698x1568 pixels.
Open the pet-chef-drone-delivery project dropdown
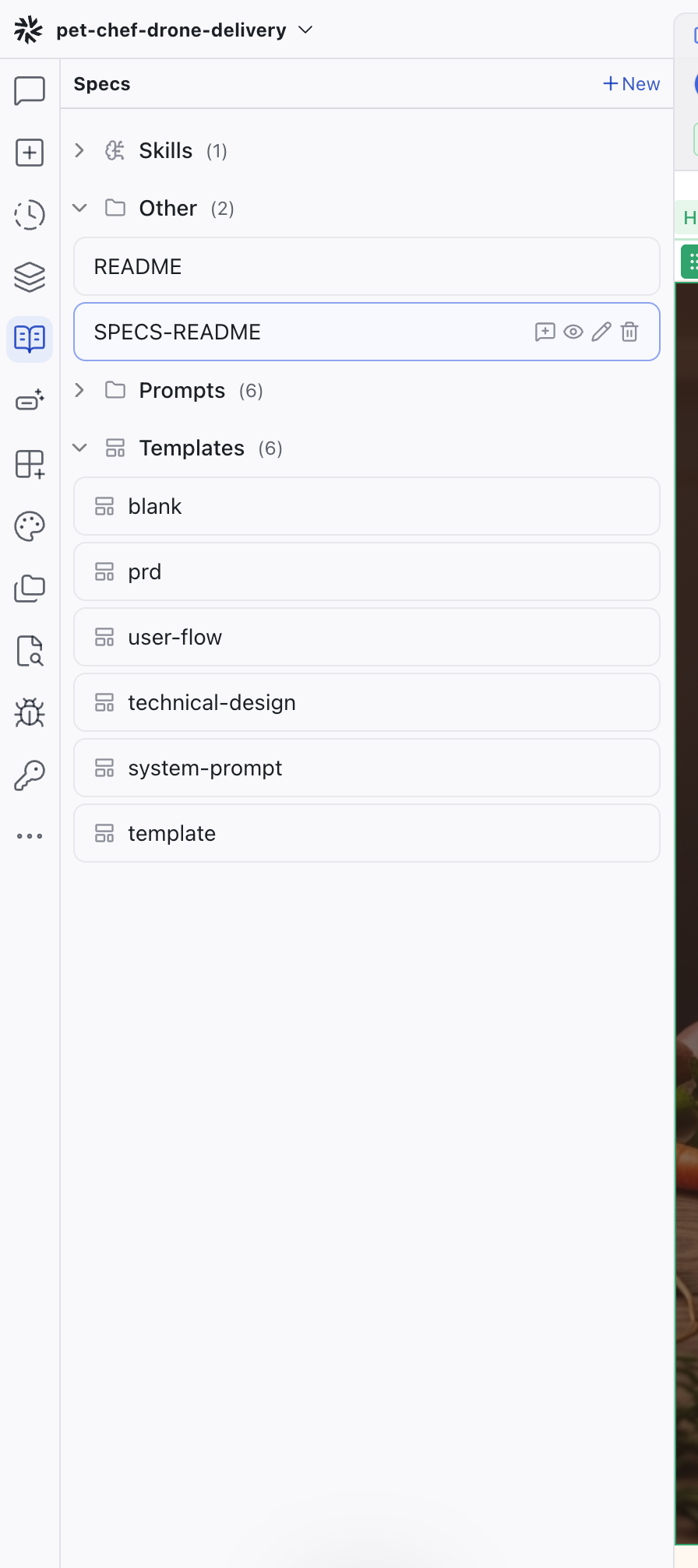(x=305, y=30)
